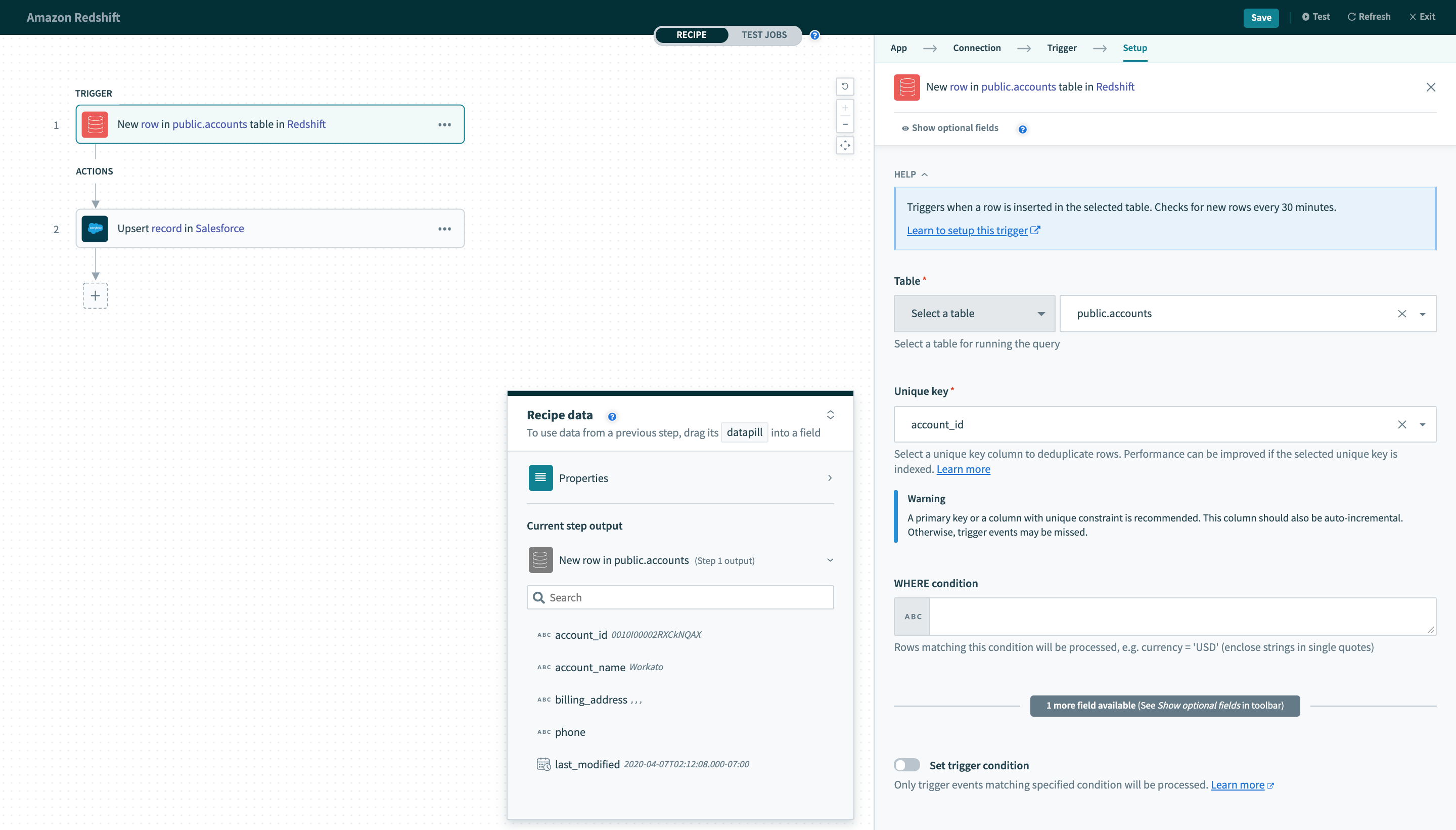Toggle the Set trigger condition switch
Viewport: 1456px width, 830px height.
coord(906,765)
